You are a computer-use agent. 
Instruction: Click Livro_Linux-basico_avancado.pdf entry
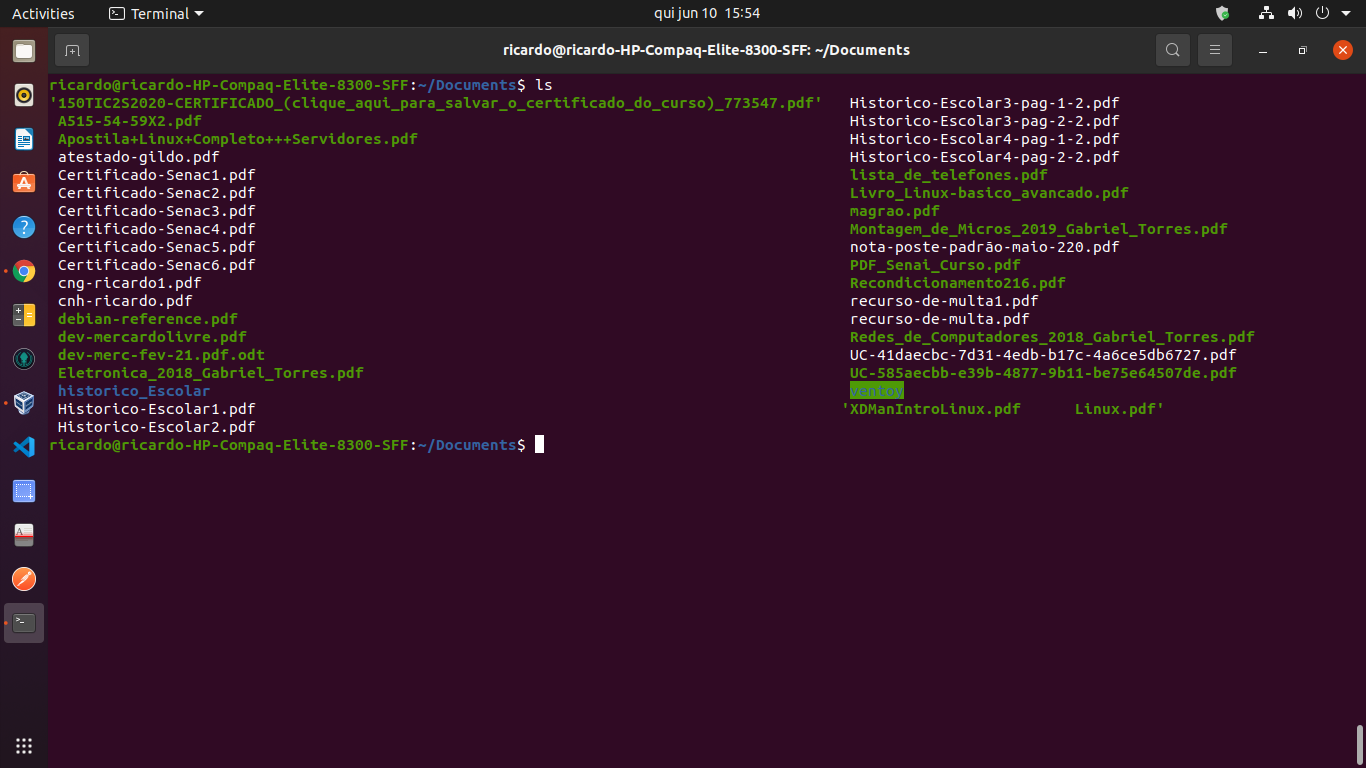(989, 192)
